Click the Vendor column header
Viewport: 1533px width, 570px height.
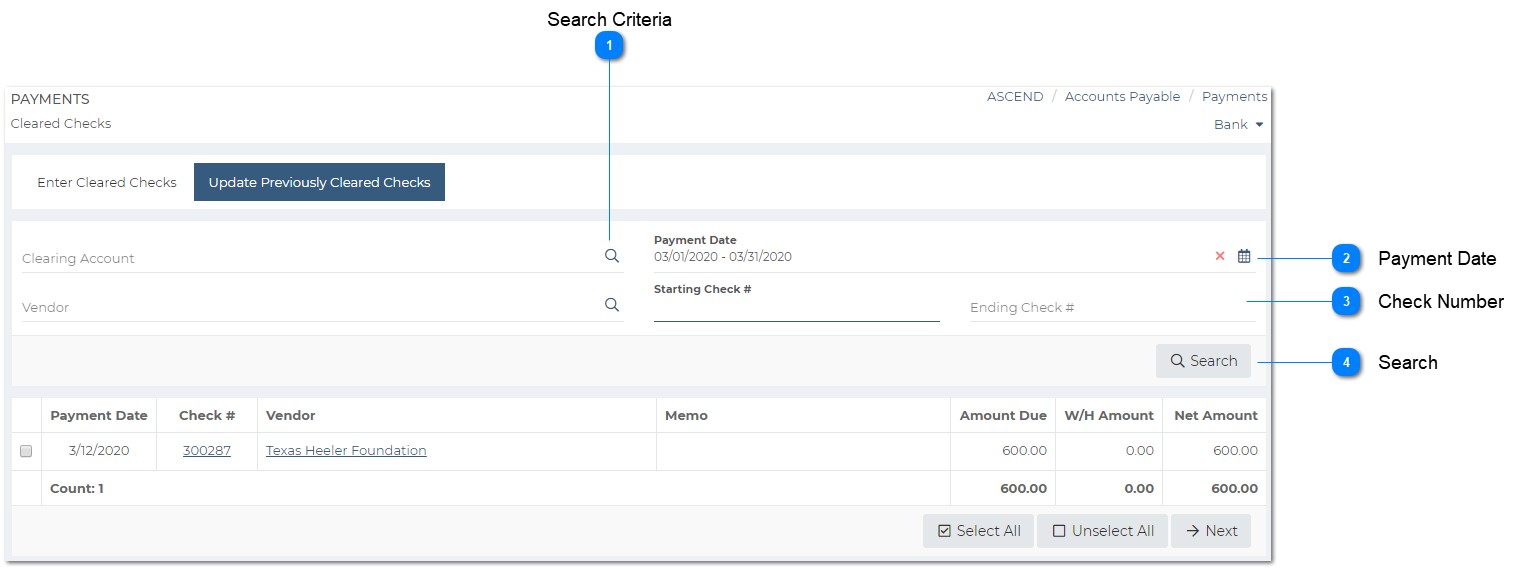coord(457,415)
